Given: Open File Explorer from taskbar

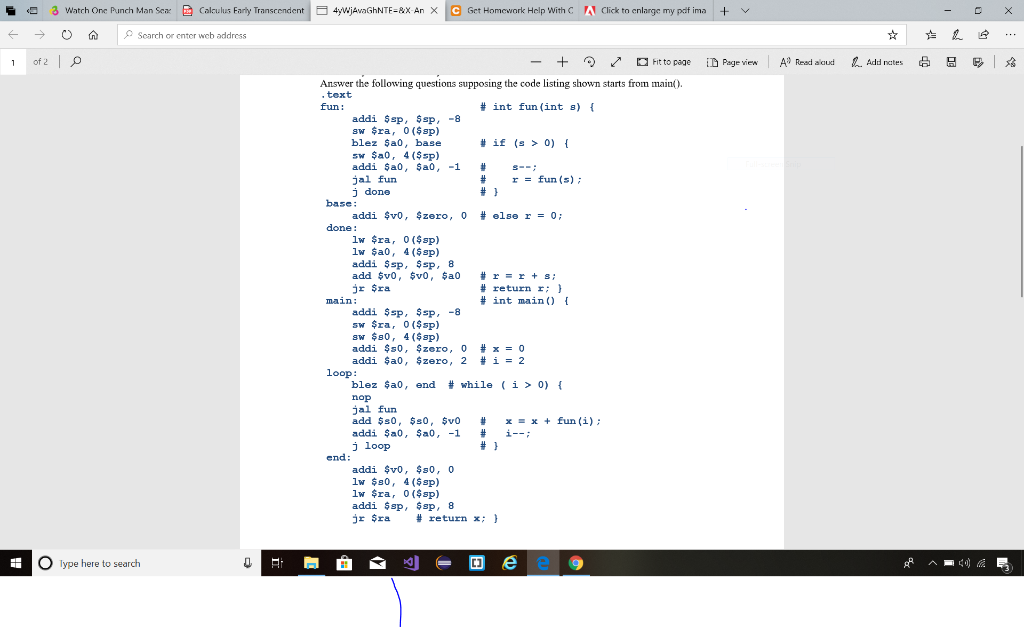Looking at the screenshot, I should tap(311, 563).
